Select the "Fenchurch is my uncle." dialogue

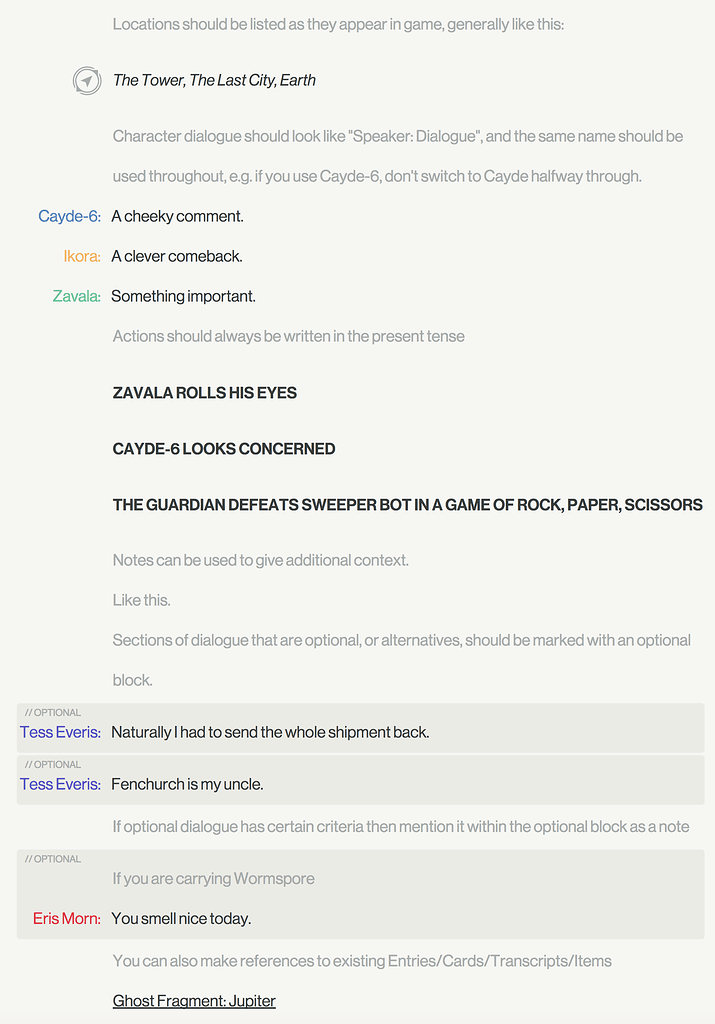coord(187,784)
